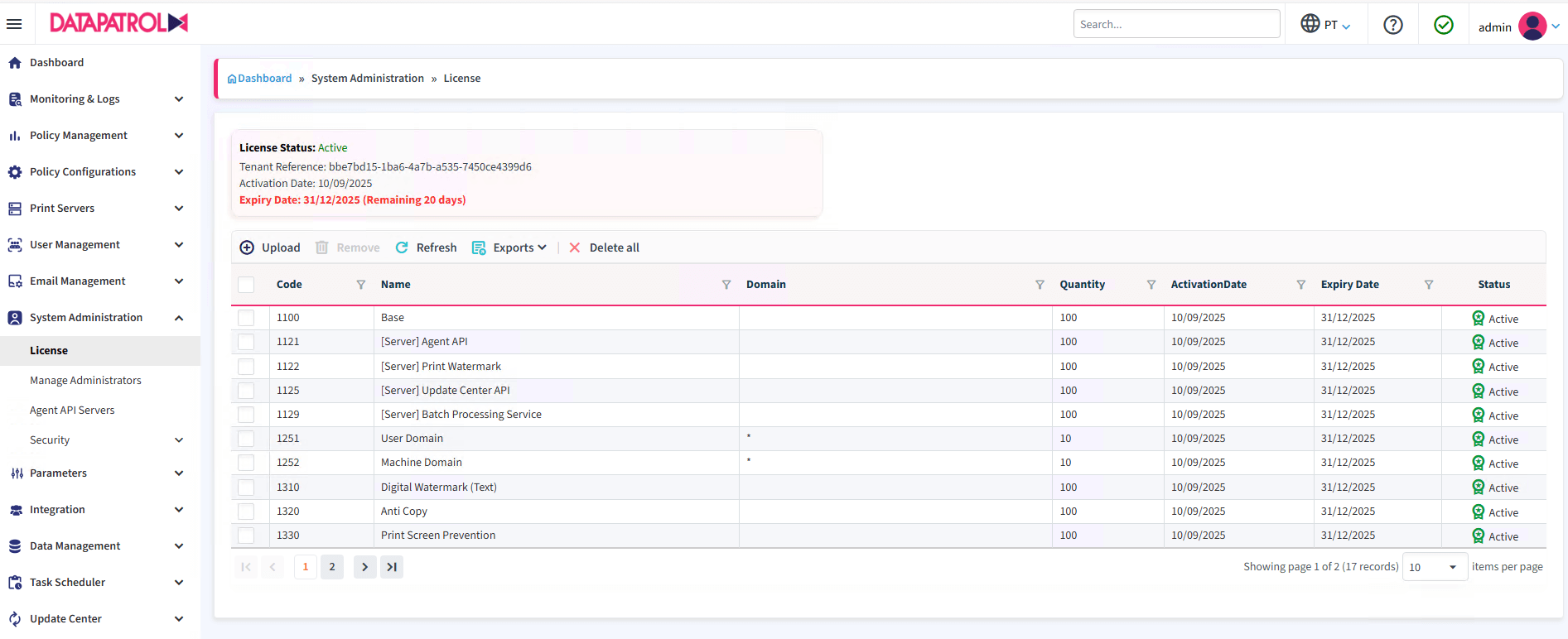The width and height of the screenshot is (1568, 639).
Task: Open Manage Administrators in sidebar
Action: tap(85, 381)
